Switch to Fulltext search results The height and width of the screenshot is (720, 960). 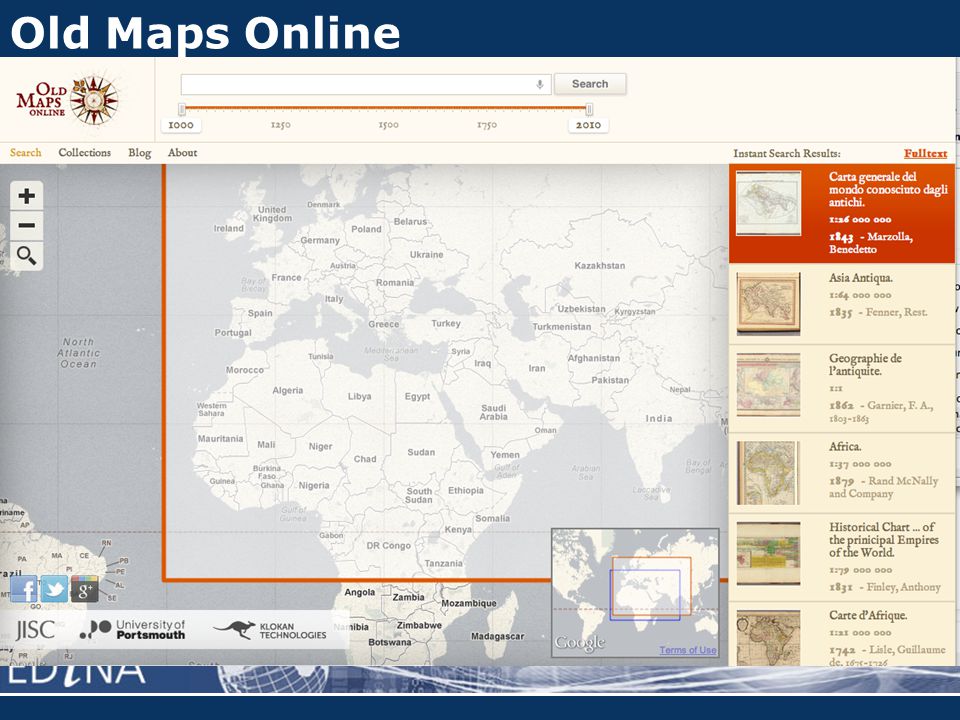coord(925,153)
